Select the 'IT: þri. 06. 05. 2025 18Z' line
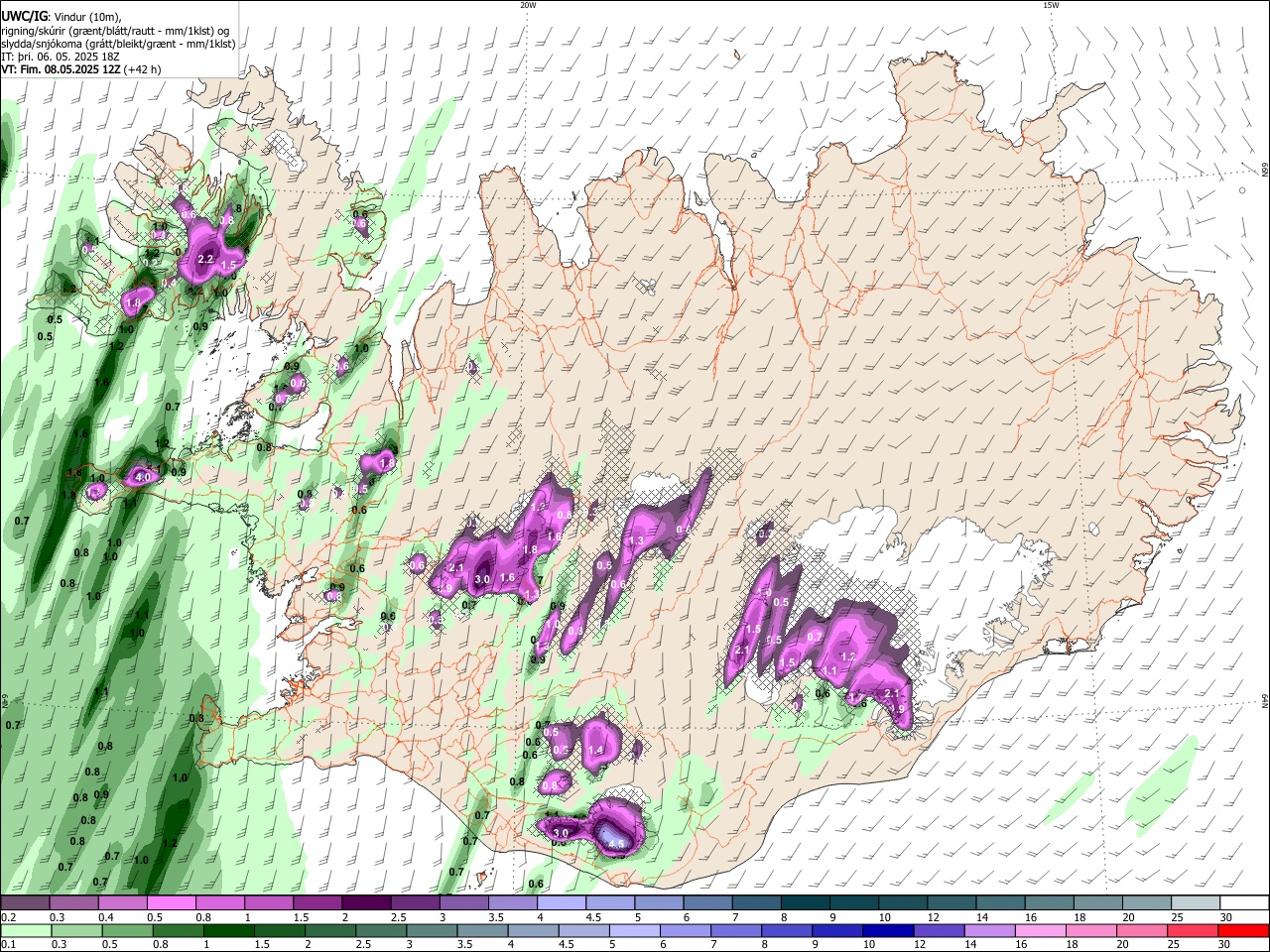1270x952 pixels. 59,57
